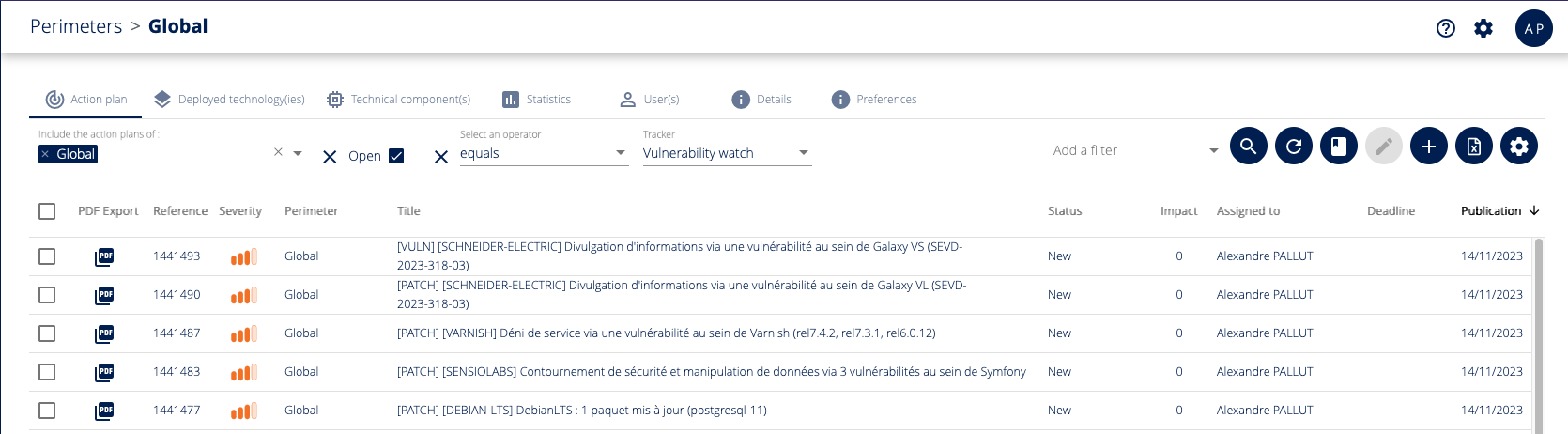Uncheck the Open checkbox filter
The image size is (1568, 434).
point(396,156)
